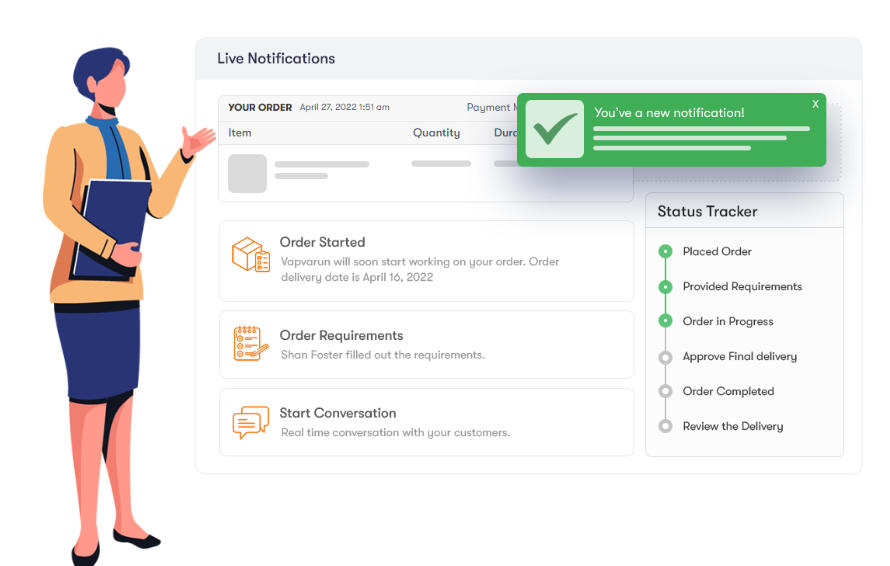Click the Approve Final delivery label
Viewport: 890px width, 566px height.
[x=740, y=357]
